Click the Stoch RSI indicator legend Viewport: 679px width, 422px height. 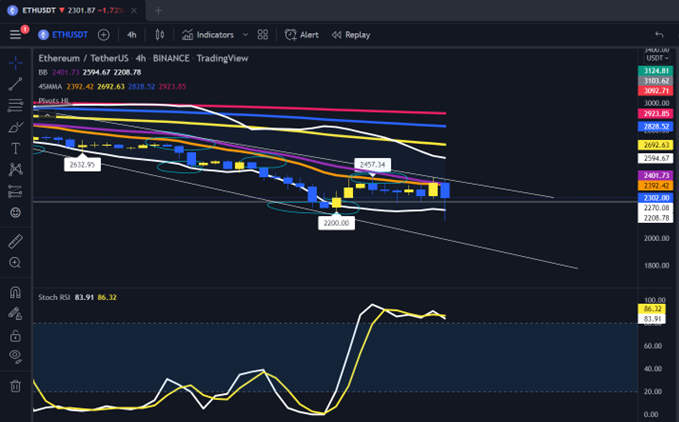(x=54, y=297)
